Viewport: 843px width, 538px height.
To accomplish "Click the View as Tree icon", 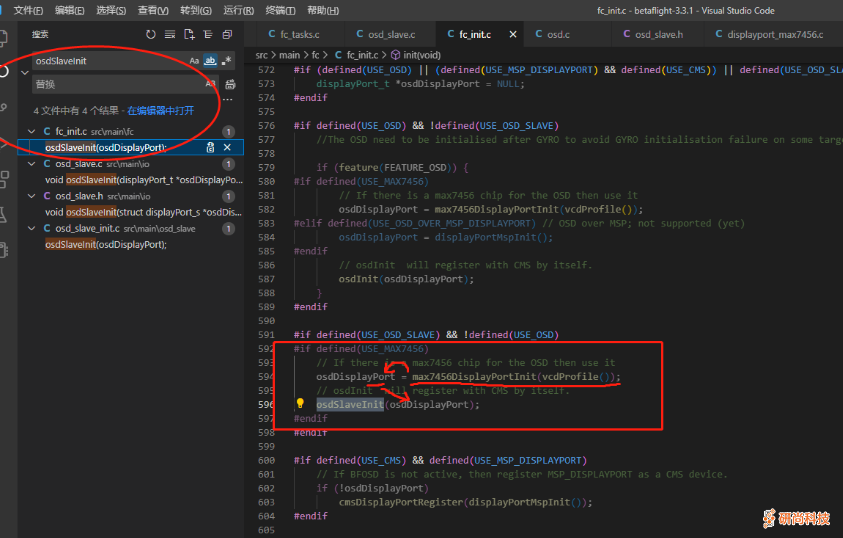I will click(x=209, y=34).
